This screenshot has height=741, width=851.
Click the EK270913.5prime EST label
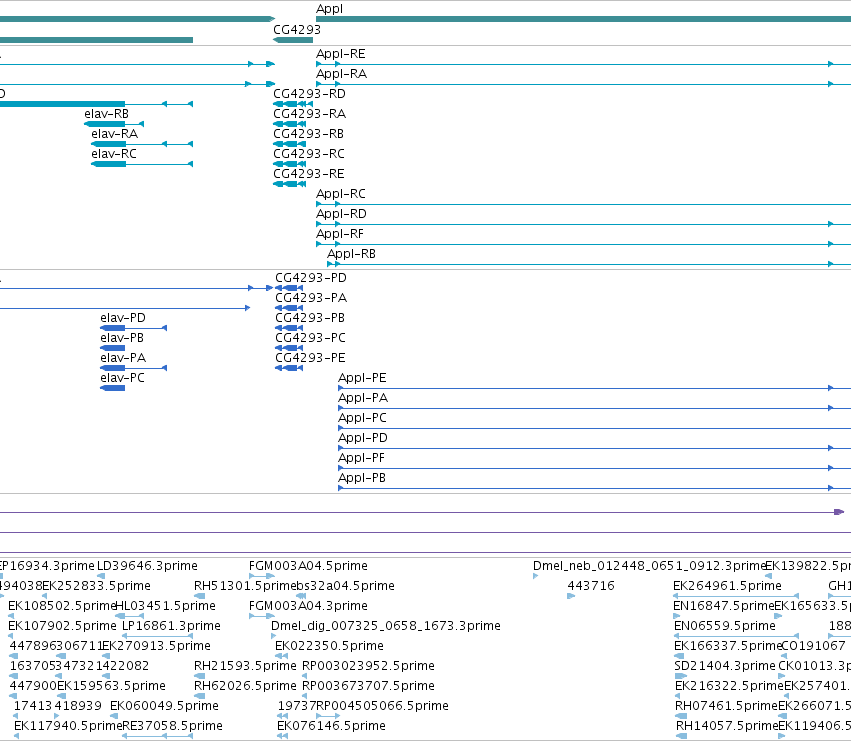coord(156,647)
